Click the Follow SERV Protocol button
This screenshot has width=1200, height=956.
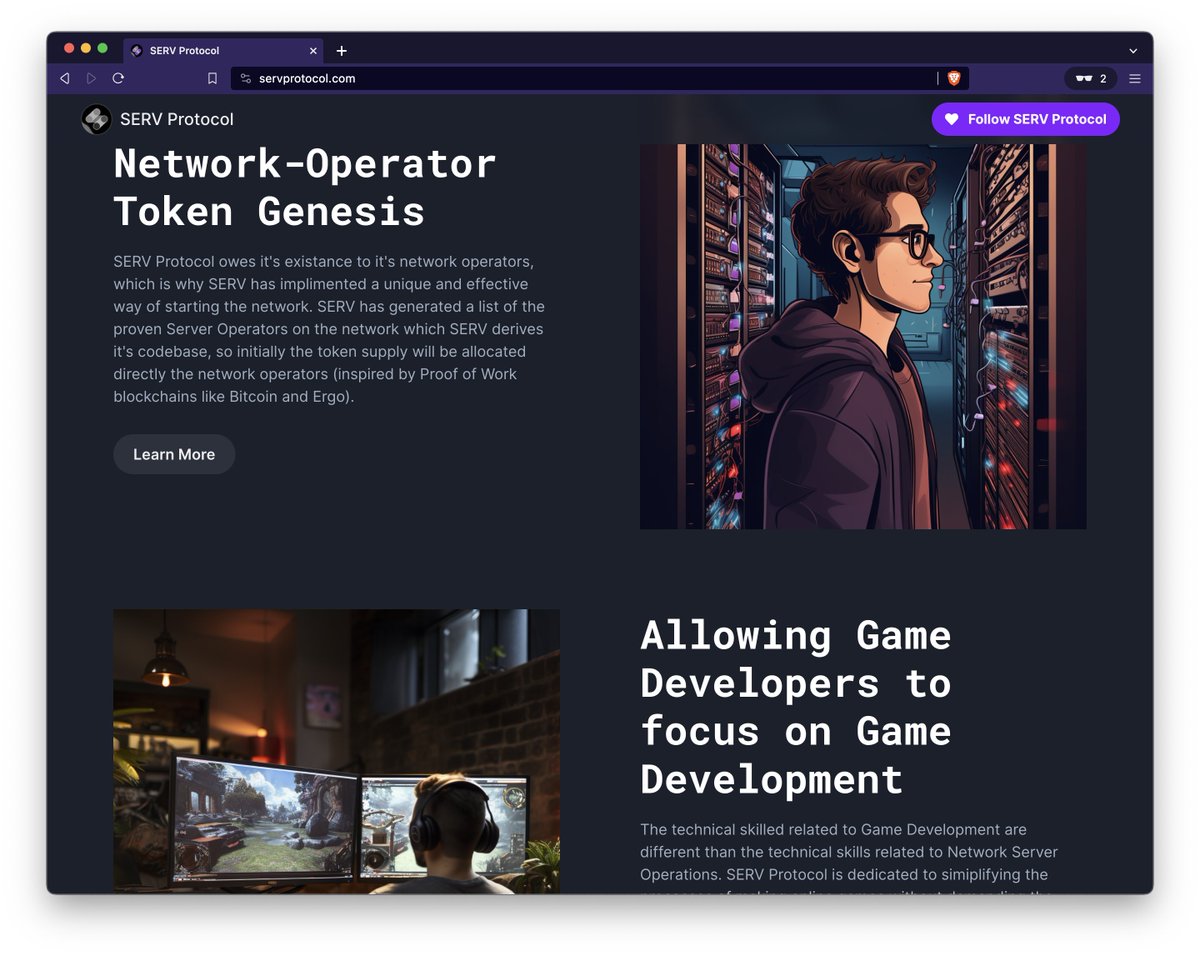tap(1025, 119)
